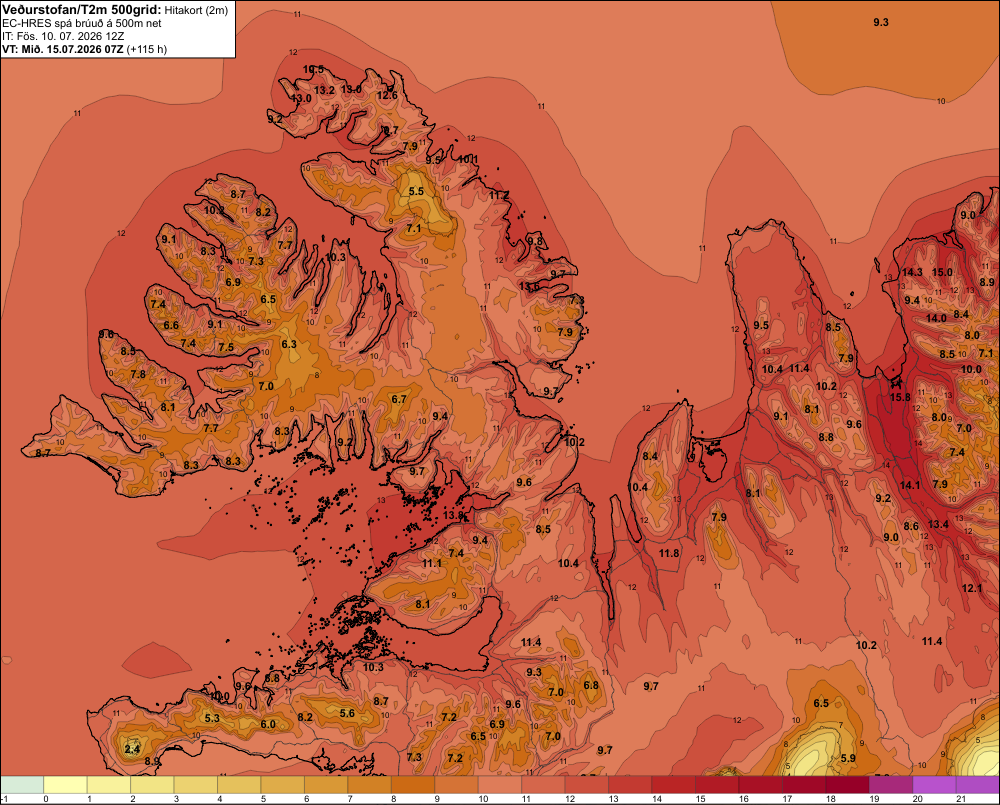Click the 13.8 temperature value

point(453,515)
